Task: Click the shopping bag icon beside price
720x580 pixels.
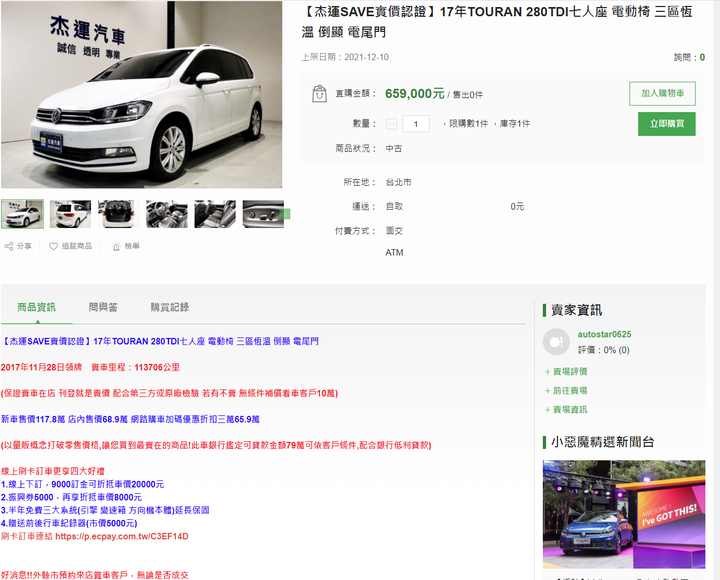Action: coord(319,94)
